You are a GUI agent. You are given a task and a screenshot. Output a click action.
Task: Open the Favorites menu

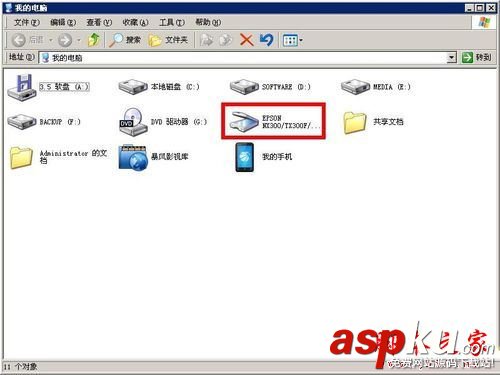coord(135,22)
